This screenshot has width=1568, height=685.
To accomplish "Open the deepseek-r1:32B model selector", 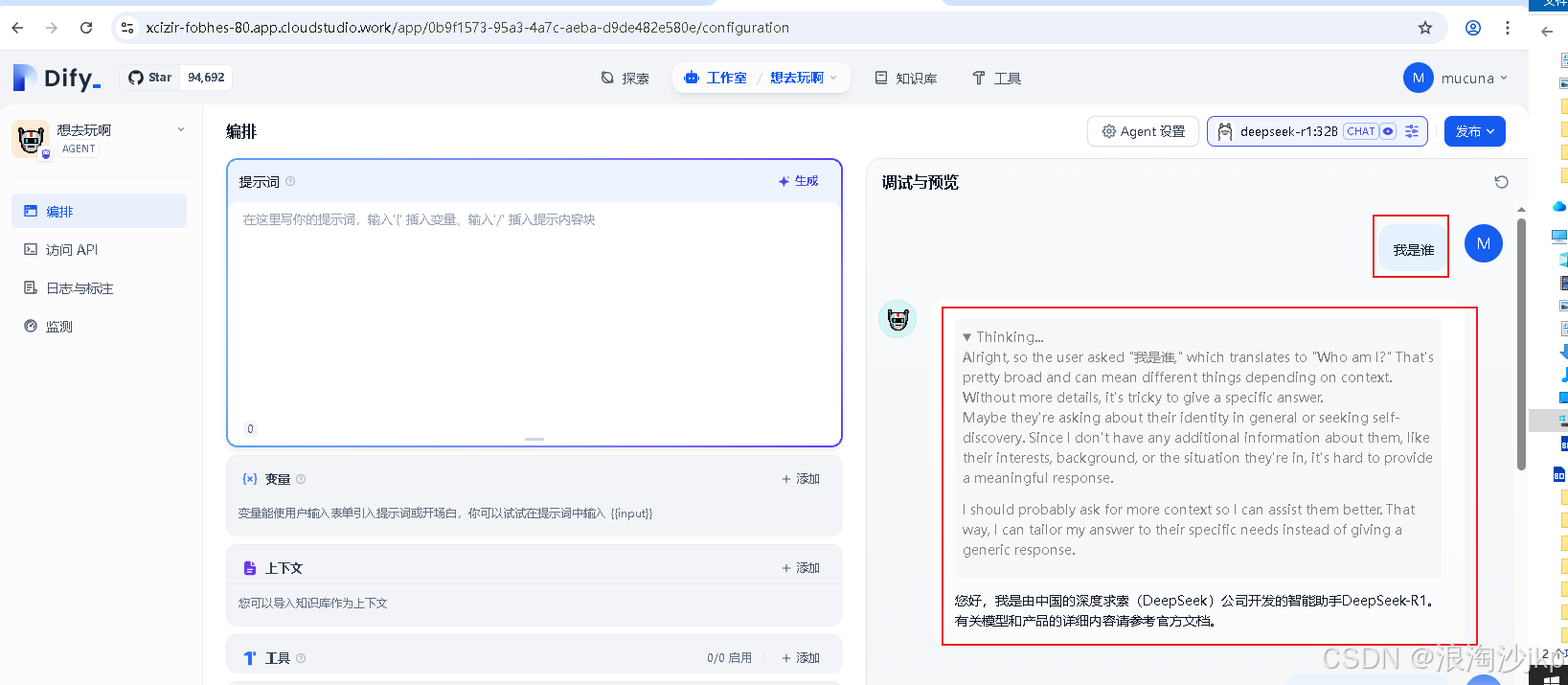I will pos(1318,131).
